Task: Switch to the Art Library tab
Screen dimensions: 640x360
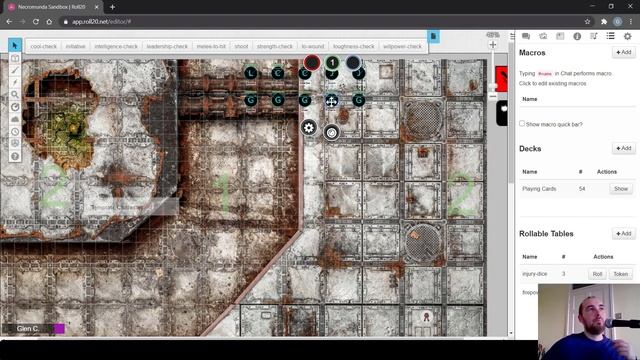Action: click(x=543, y=36)
